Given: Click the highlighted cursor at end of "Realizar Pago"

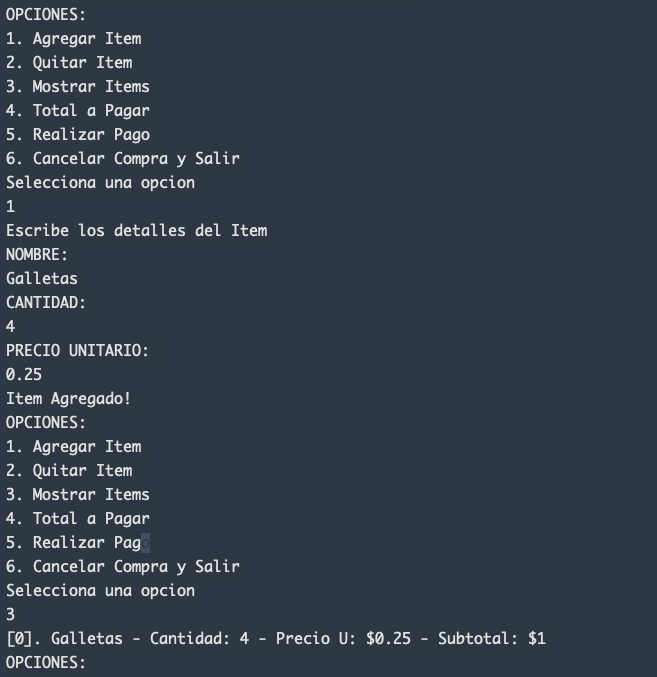Looking at the screenshot, I should coord(145,542).
